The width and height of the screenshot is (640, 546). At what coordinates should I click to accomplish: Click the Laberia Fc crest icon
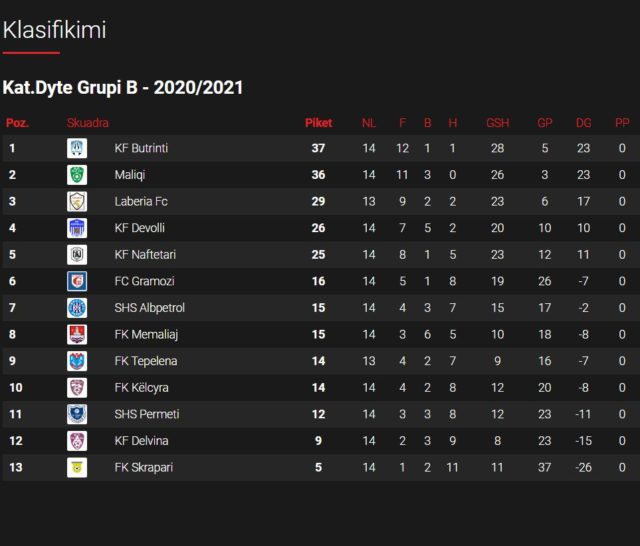click(77, 202)
